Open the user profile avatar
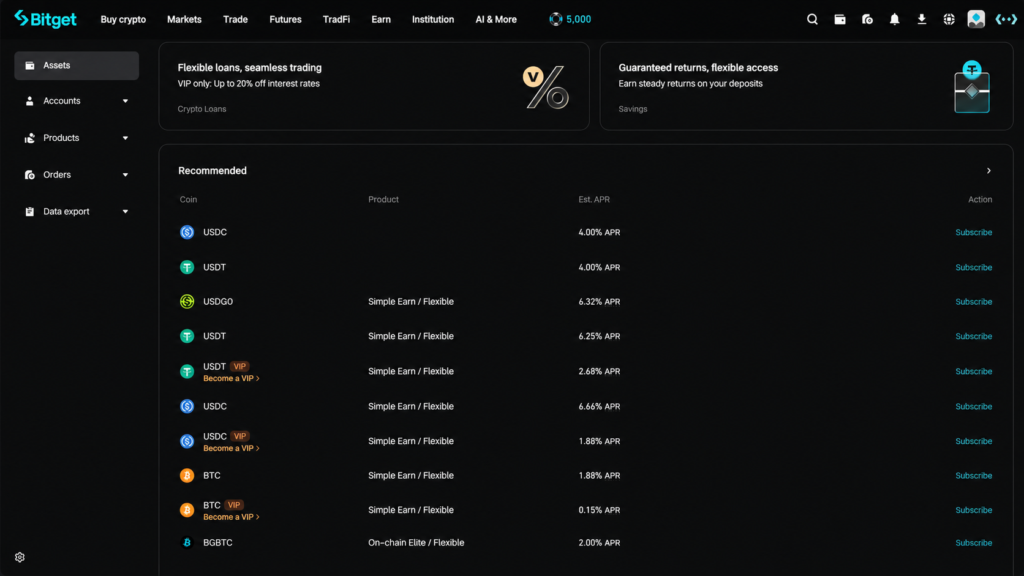This screenshot has width=1024, height=576. [x=976, y=19]
